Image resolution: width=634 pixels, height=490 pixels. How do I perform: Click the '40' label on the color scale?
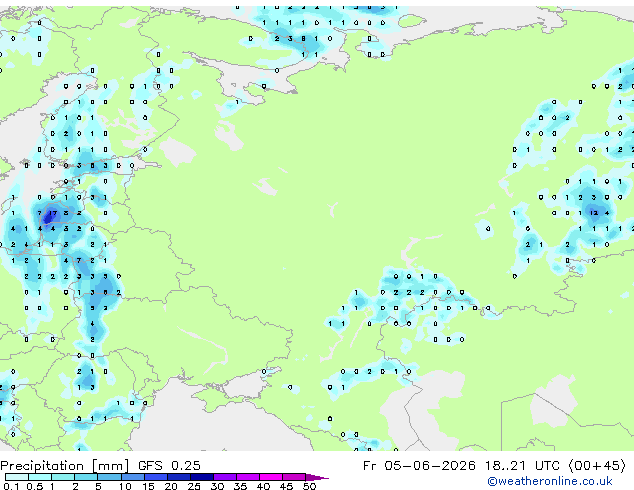click(x=263, y=486)
